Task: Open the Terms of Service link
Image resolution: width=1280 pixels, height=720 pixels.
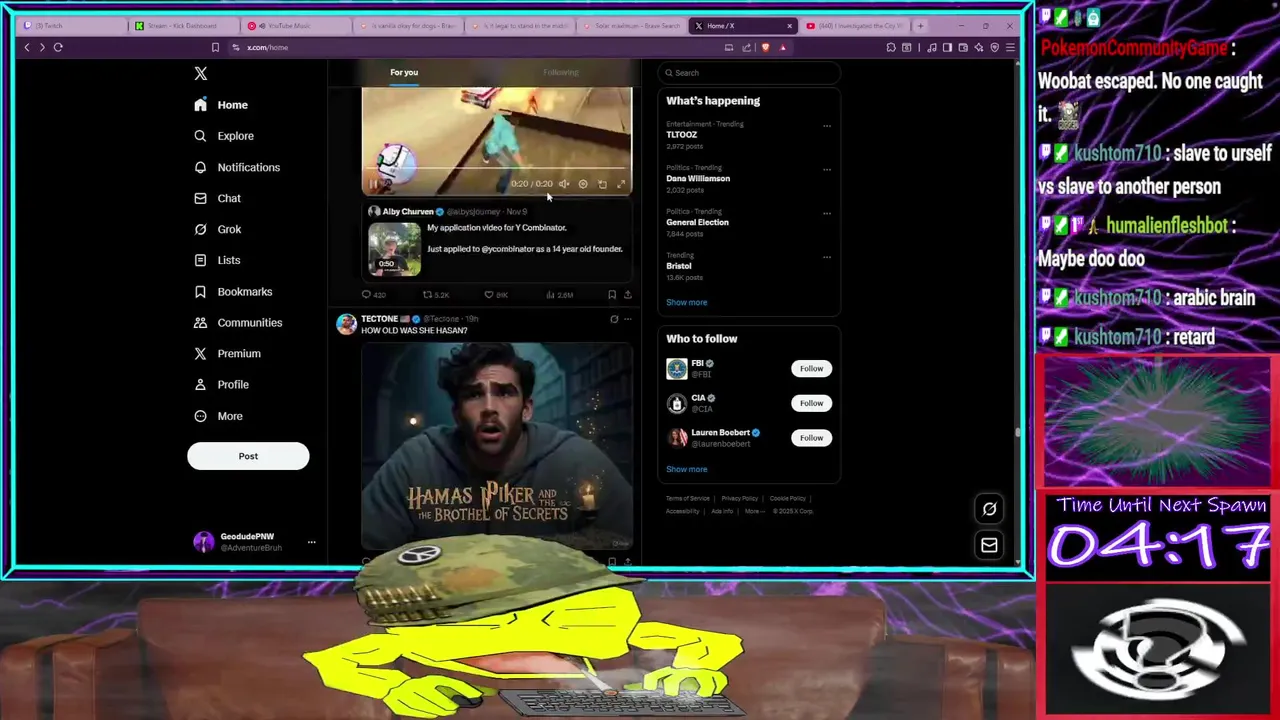Action: pyautogui.click(x=688, y=498)
